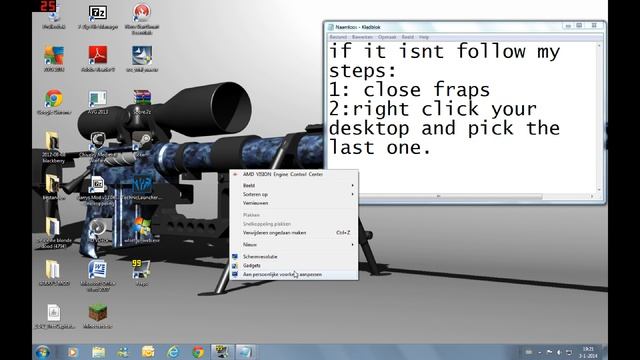Expand the Sorteren op submenu
Screen dimensions: 640x360
pos(294,194)
